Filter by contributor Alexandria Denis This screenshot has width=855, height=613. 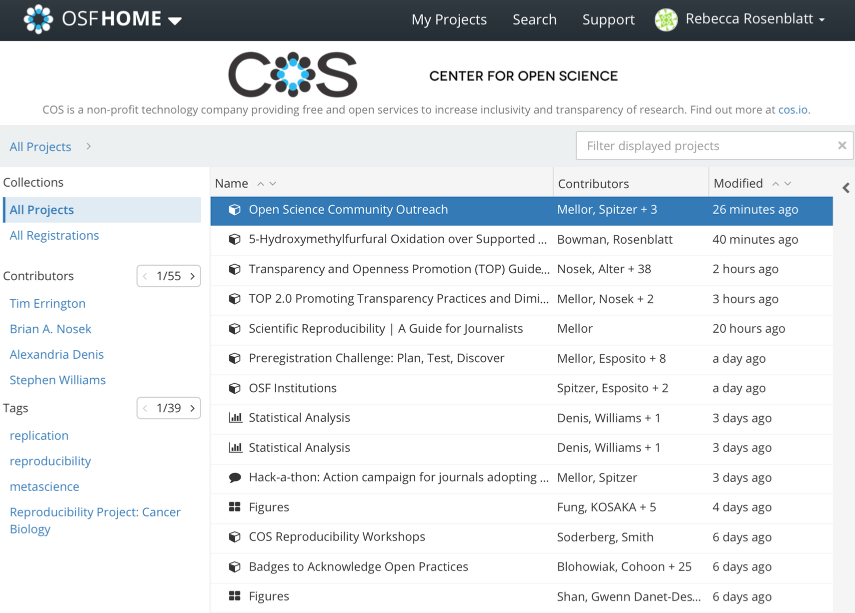click(56, 354)
